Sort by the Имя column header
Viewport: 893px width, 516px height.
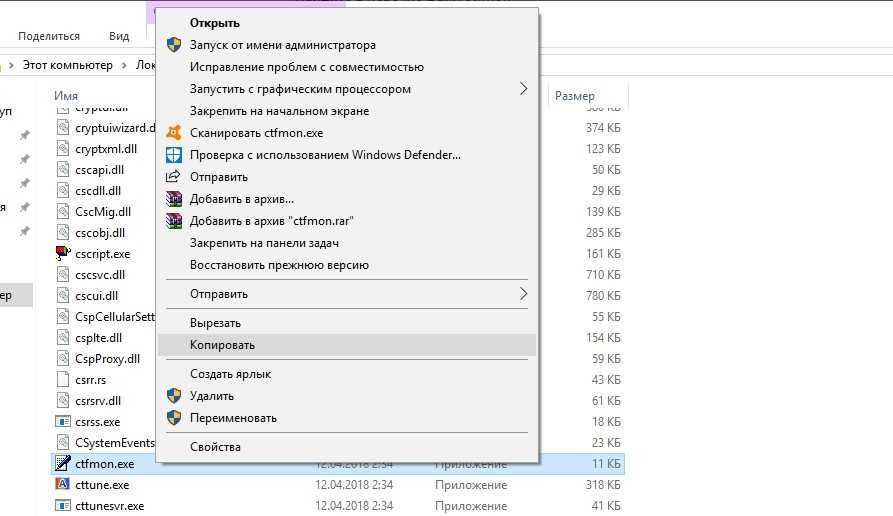[x=66, y=96]
